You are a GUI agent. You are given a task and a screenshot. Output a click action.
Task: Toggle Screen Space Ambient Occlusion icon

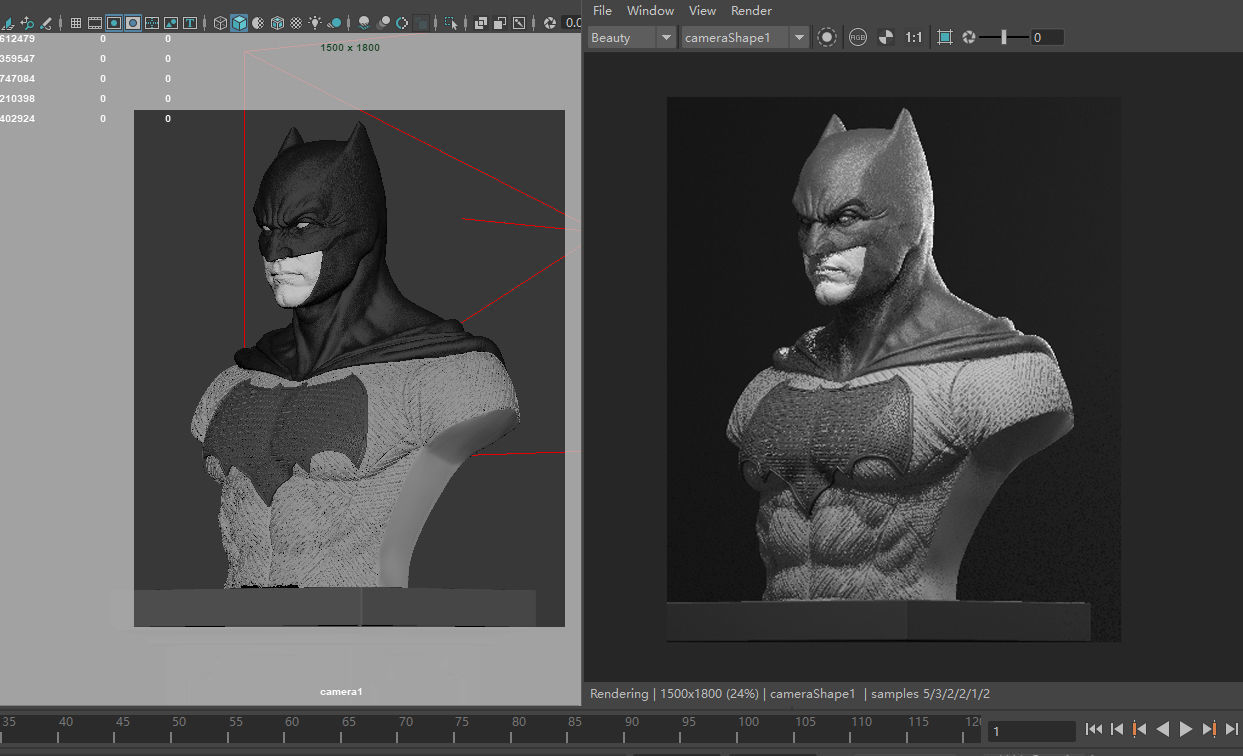click(364, 22)
